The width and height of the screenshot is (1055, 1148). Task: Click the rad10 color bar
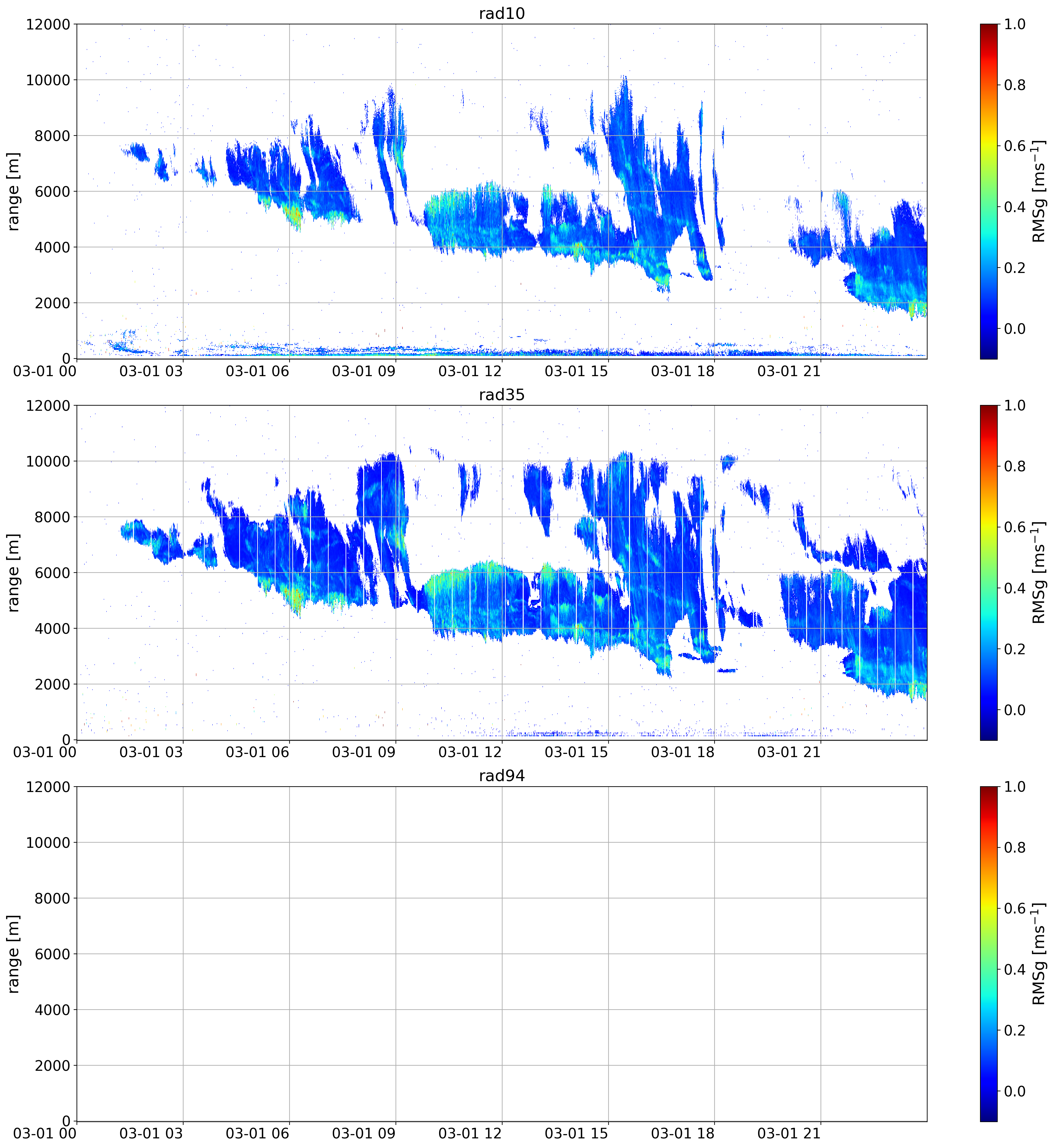tap(988, 191)
